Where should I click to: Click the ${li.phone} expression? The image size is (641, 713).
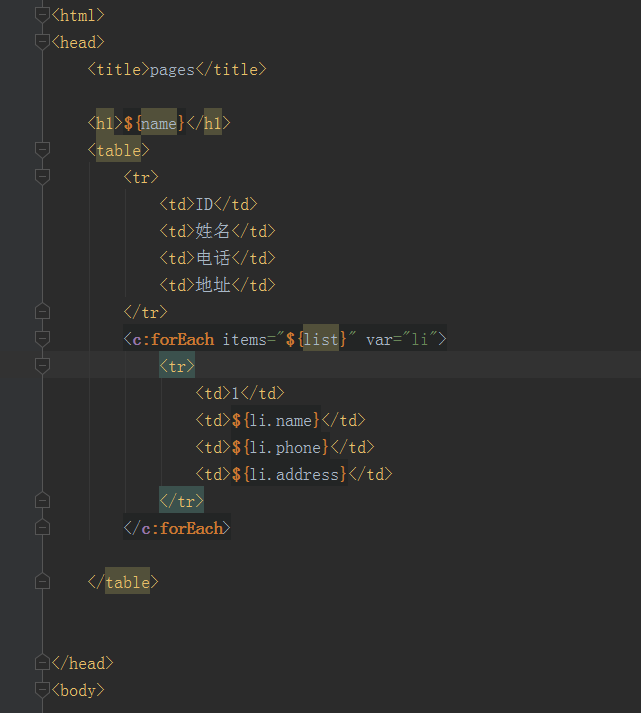(x=280, y=447)
